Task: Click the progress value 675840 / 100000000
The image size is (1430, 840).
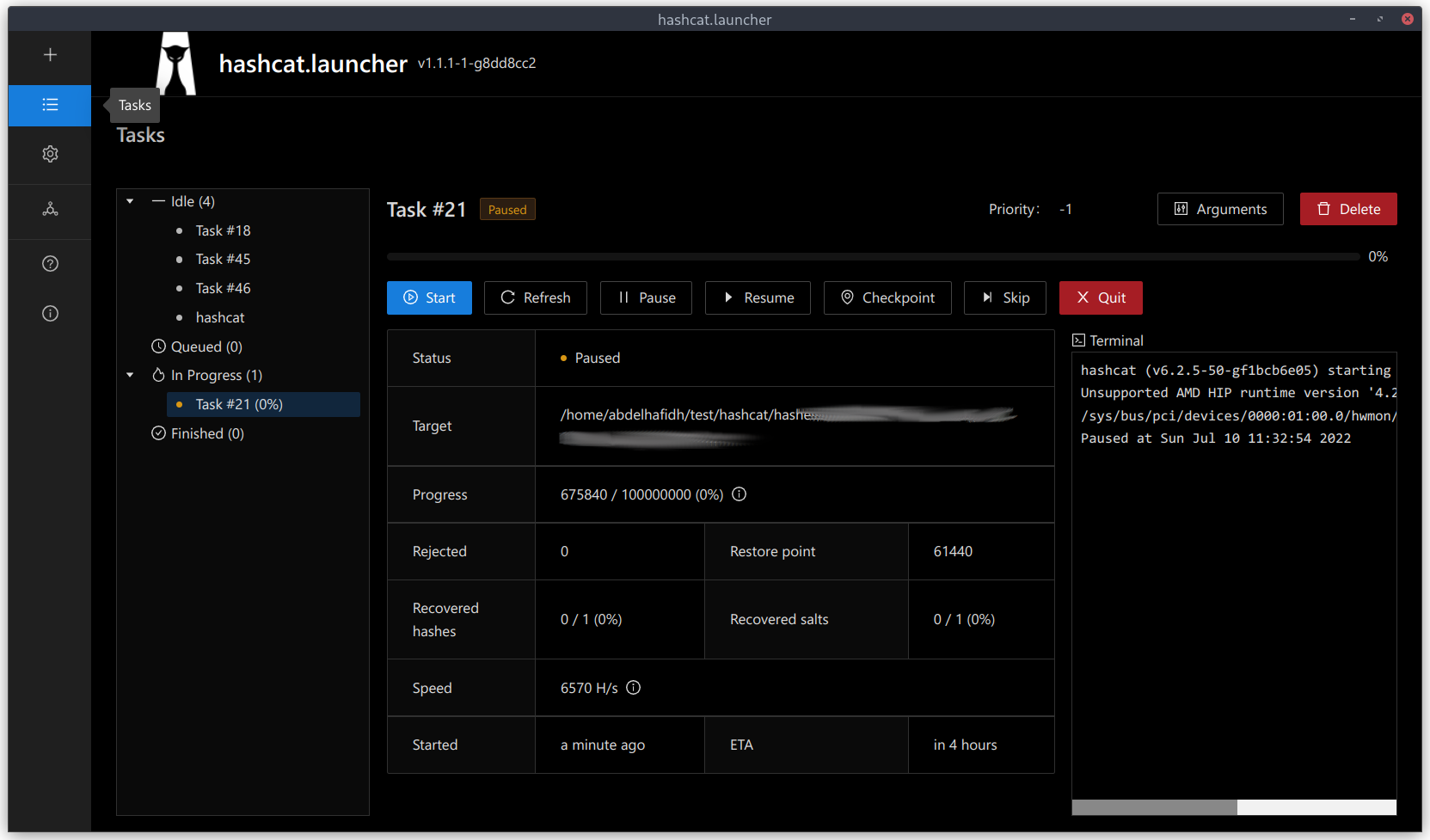Action: [x=641, y=494]
